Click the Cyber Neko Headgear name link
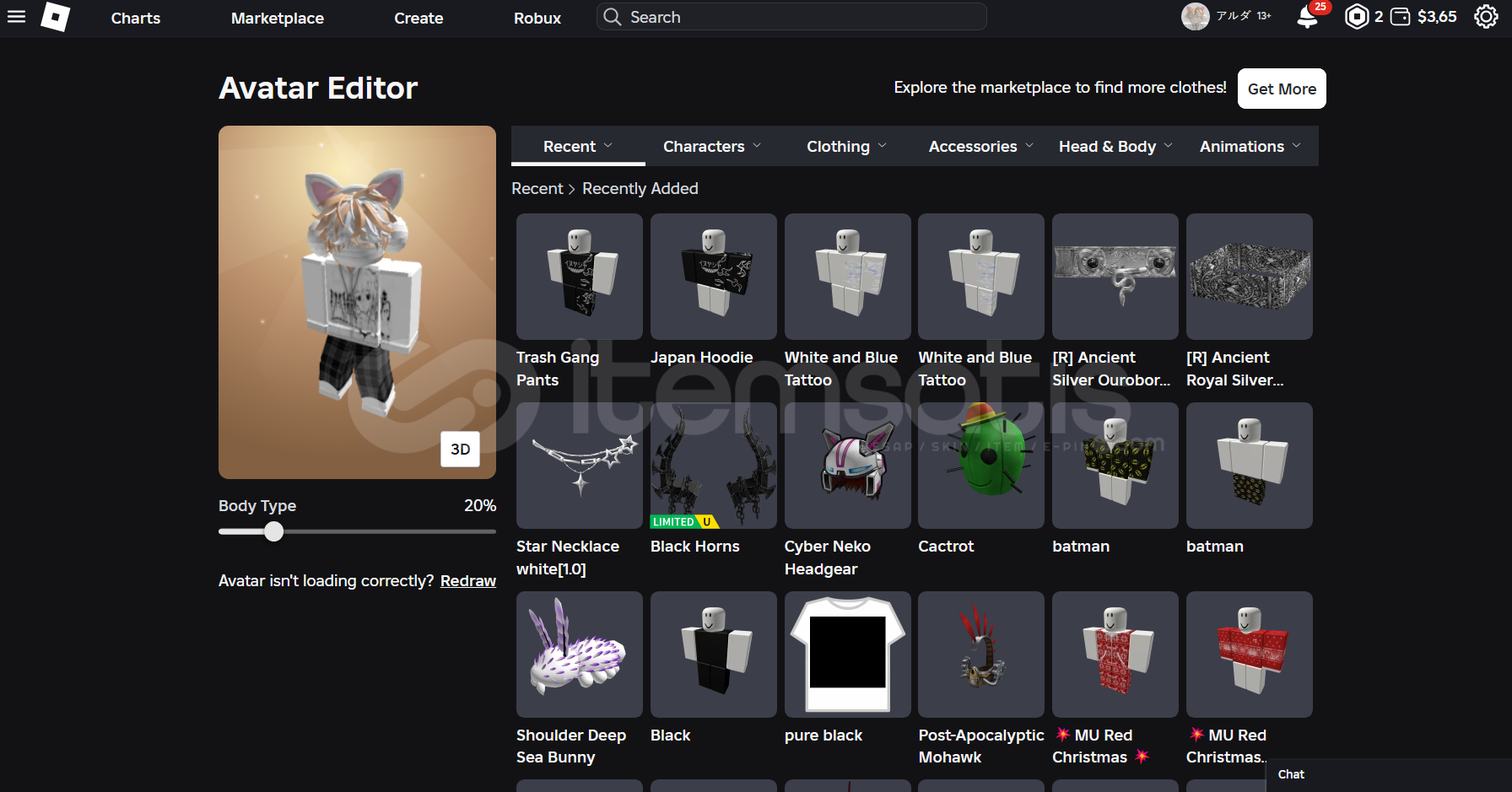The height and width of the screenshot is (792, 1512). tap(828, 558)
